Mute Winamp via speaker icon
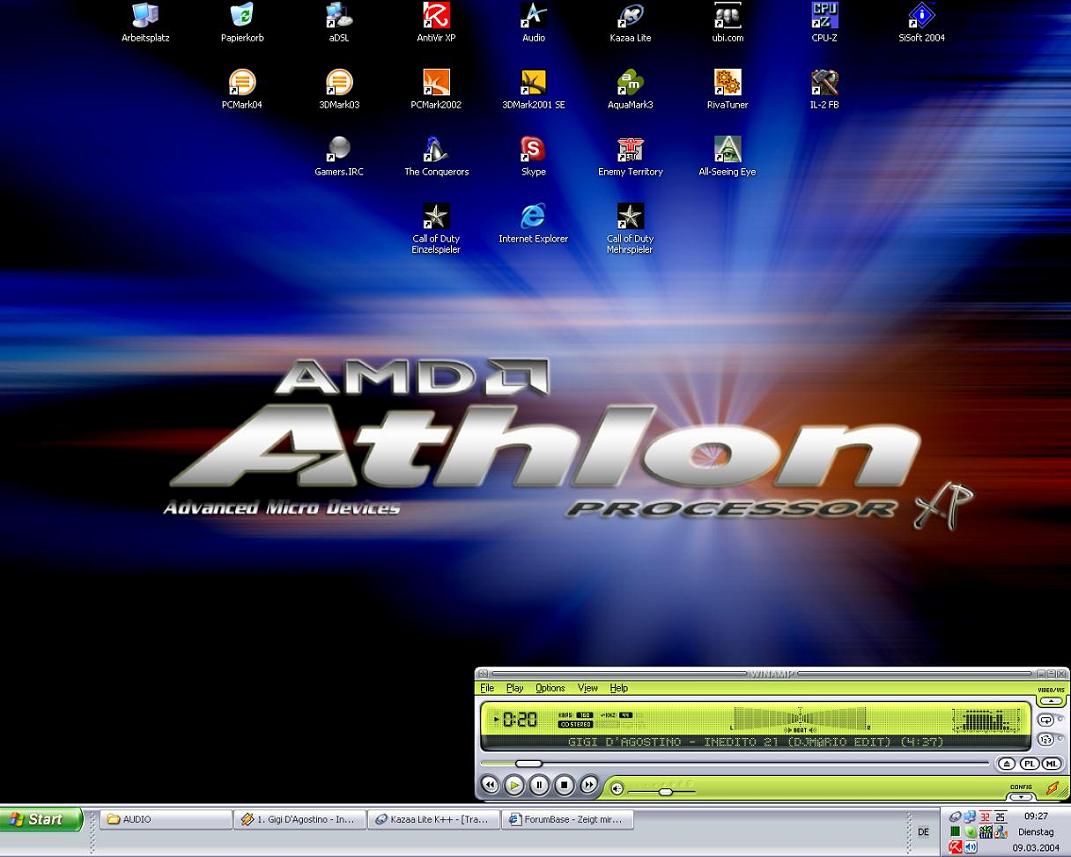Viewport: 1071px width, 857px height. (x=617, y=789)
